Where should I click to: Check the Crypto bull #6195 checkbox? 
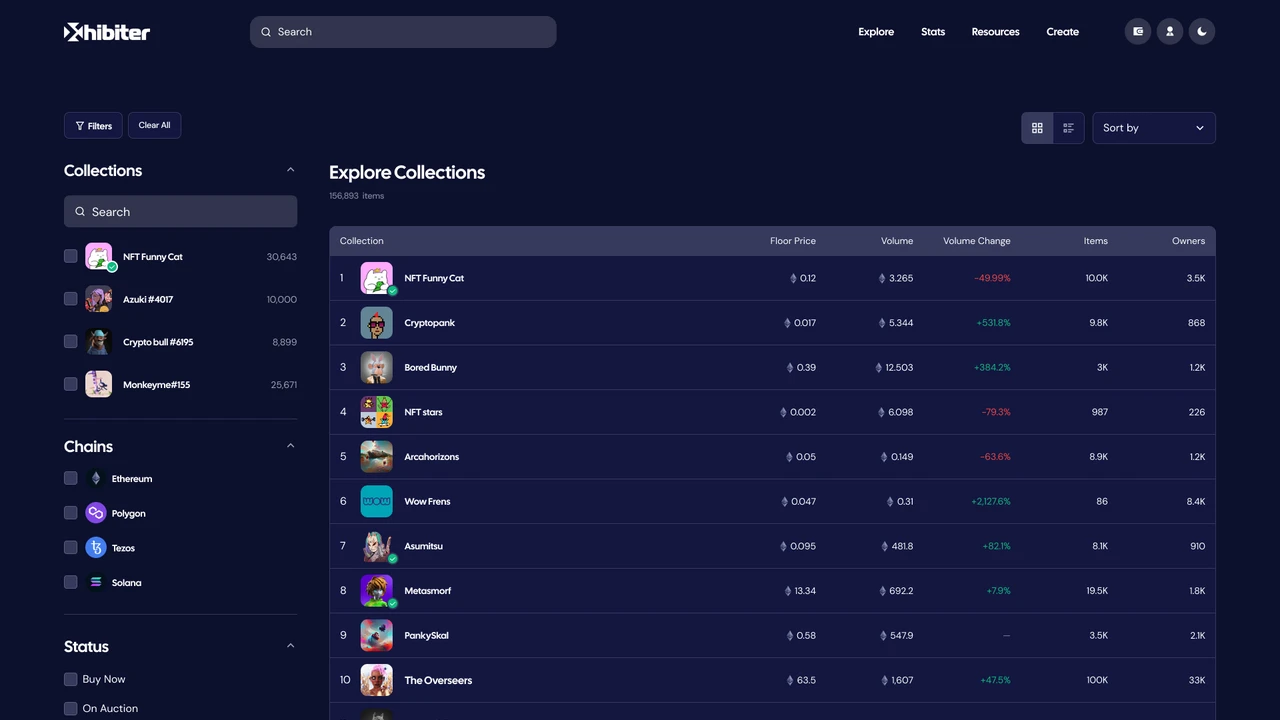coord(71,341)
